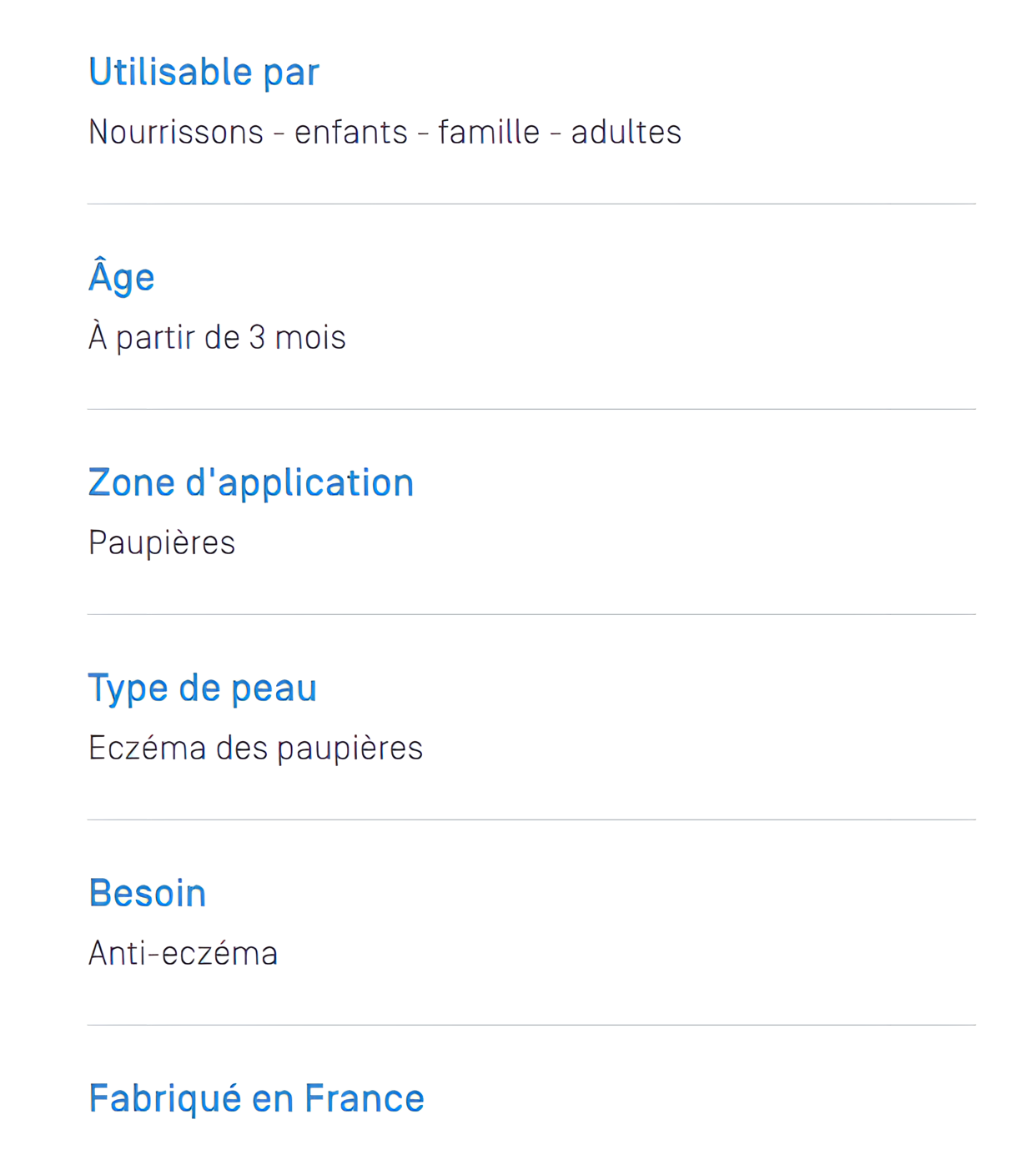This screenshot has height=1170, width=1036.
Task: Click the divider line below 'Utilisable par' section
Action: tap(531, 204)
